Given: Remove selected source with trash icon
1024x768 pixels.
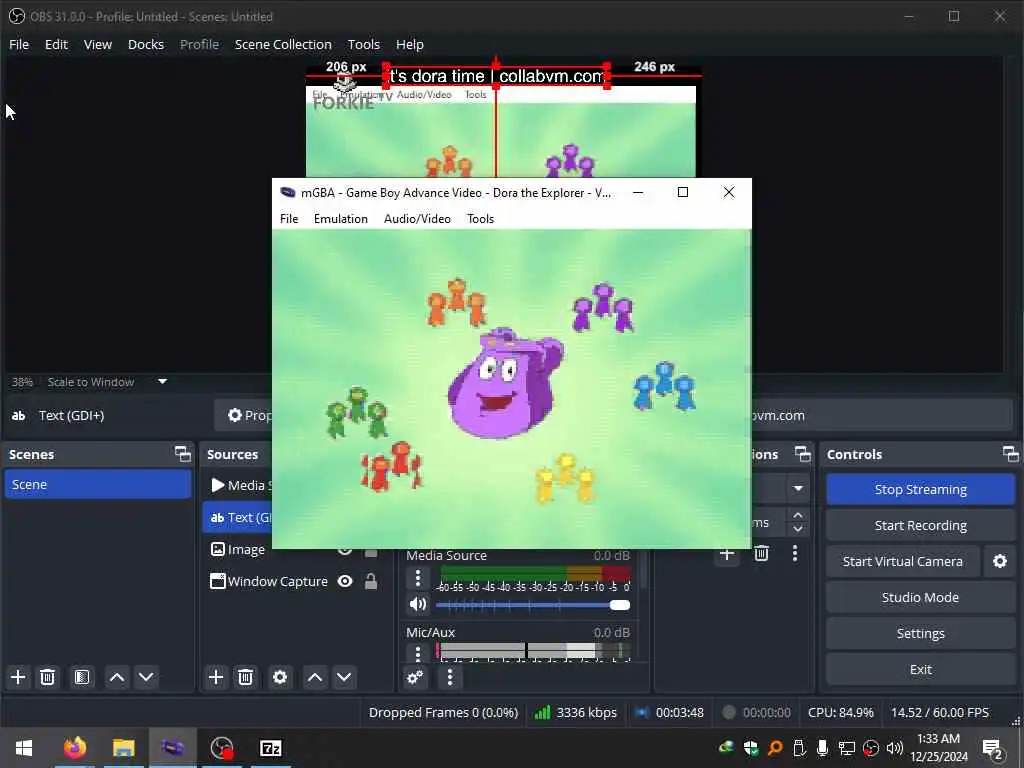Looking at the screenshot, I should coord(246,677).
